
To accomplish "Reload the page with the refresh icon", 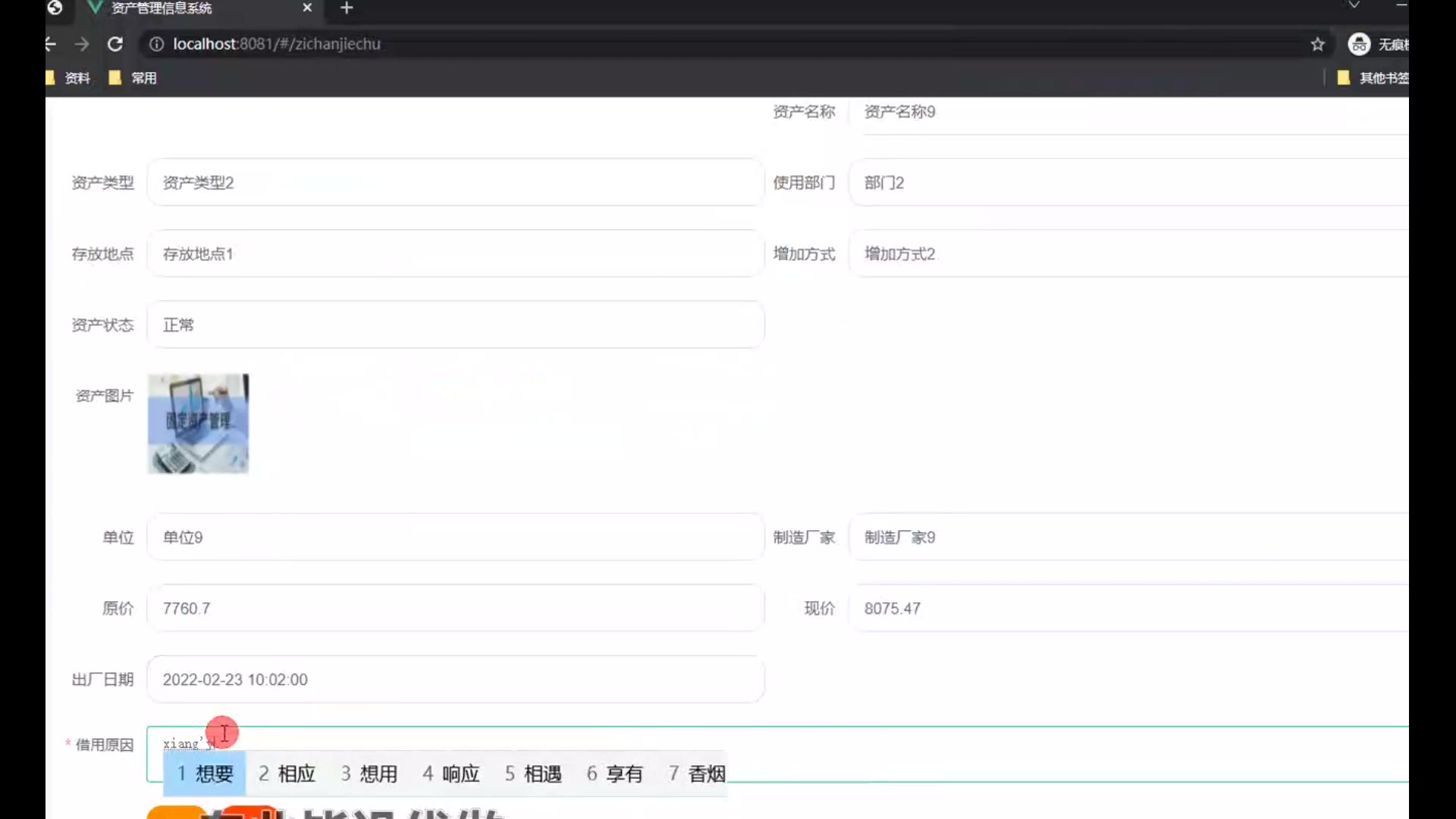I will pos(115,44).
